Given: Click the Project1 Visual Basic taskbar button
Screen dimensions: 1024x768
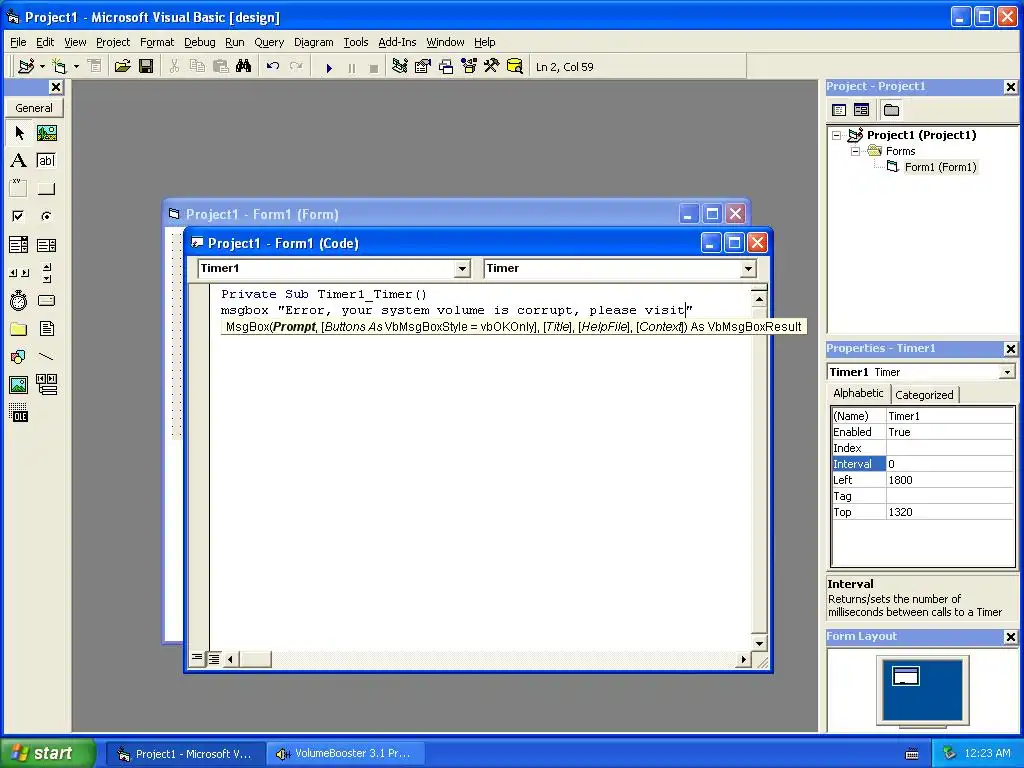Looking at the screenshot, I should 186,754.
